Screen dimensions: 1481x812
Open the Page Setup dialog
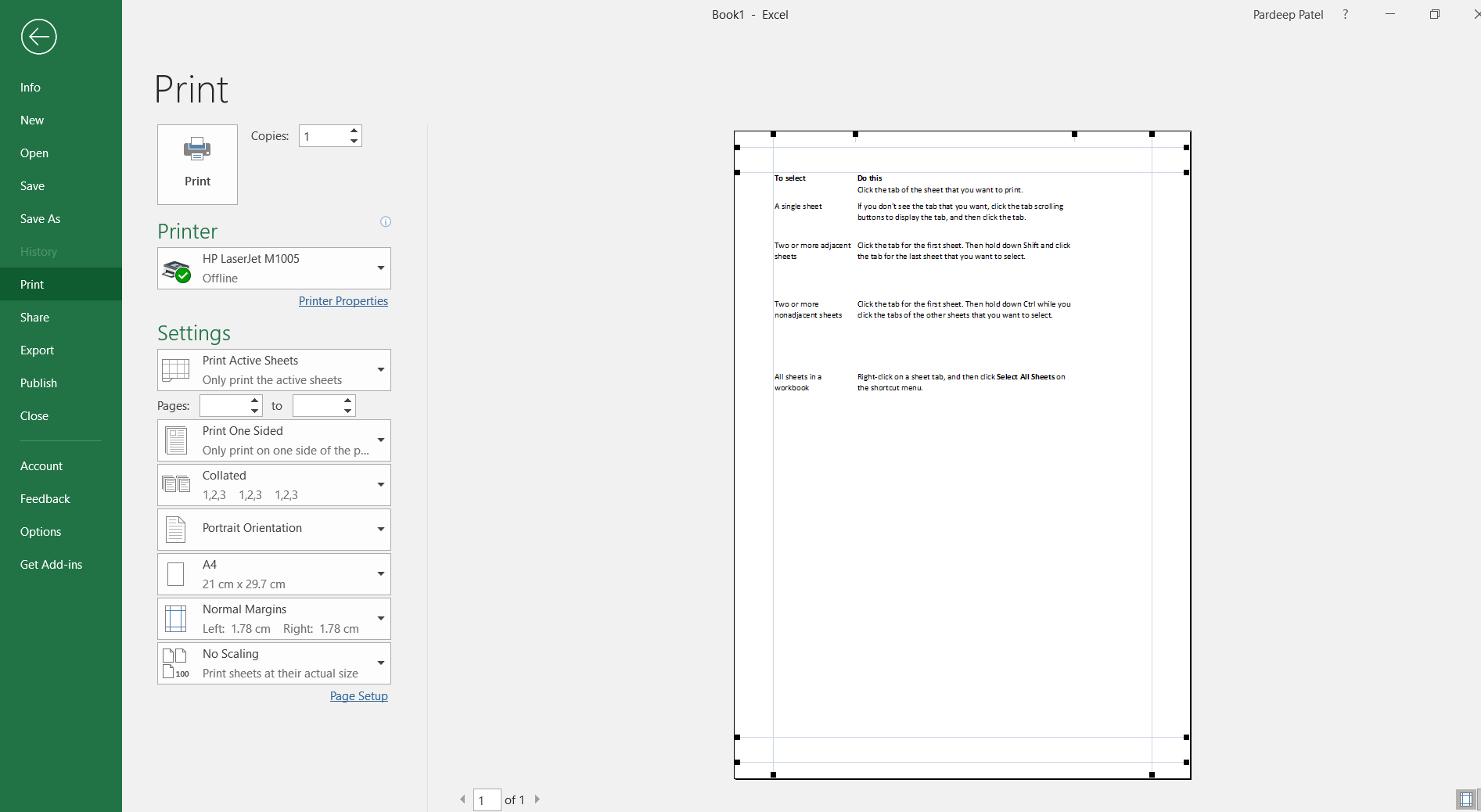tap(358, 695)
